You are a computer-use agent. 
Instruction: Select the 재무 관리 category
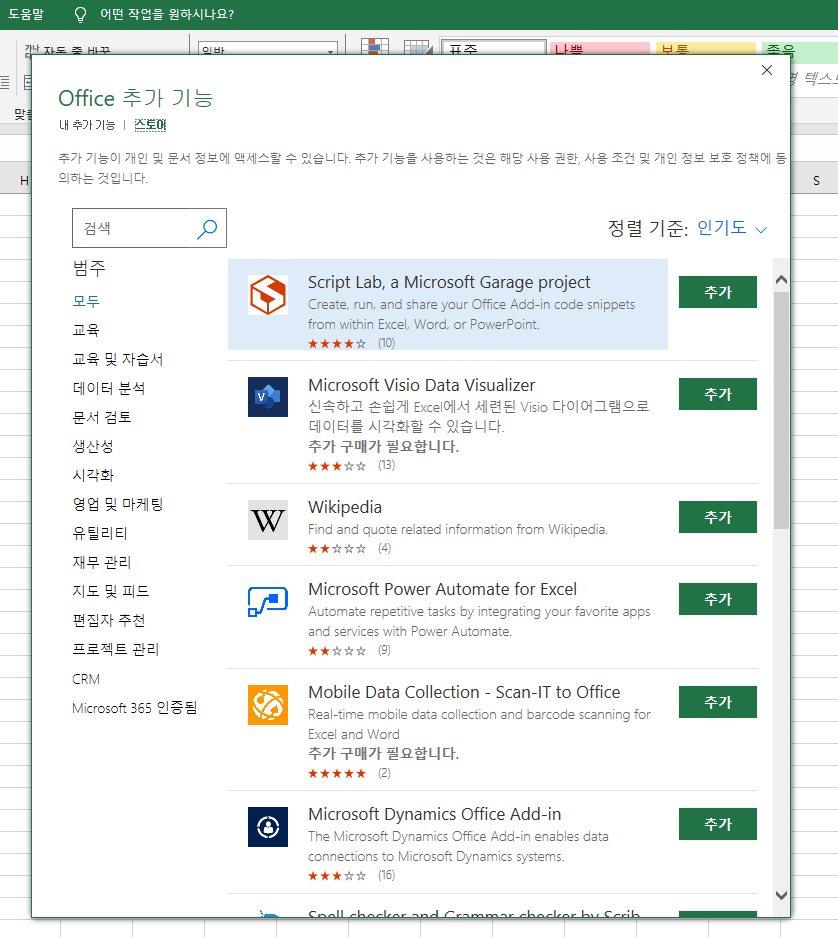click(102, 562)
